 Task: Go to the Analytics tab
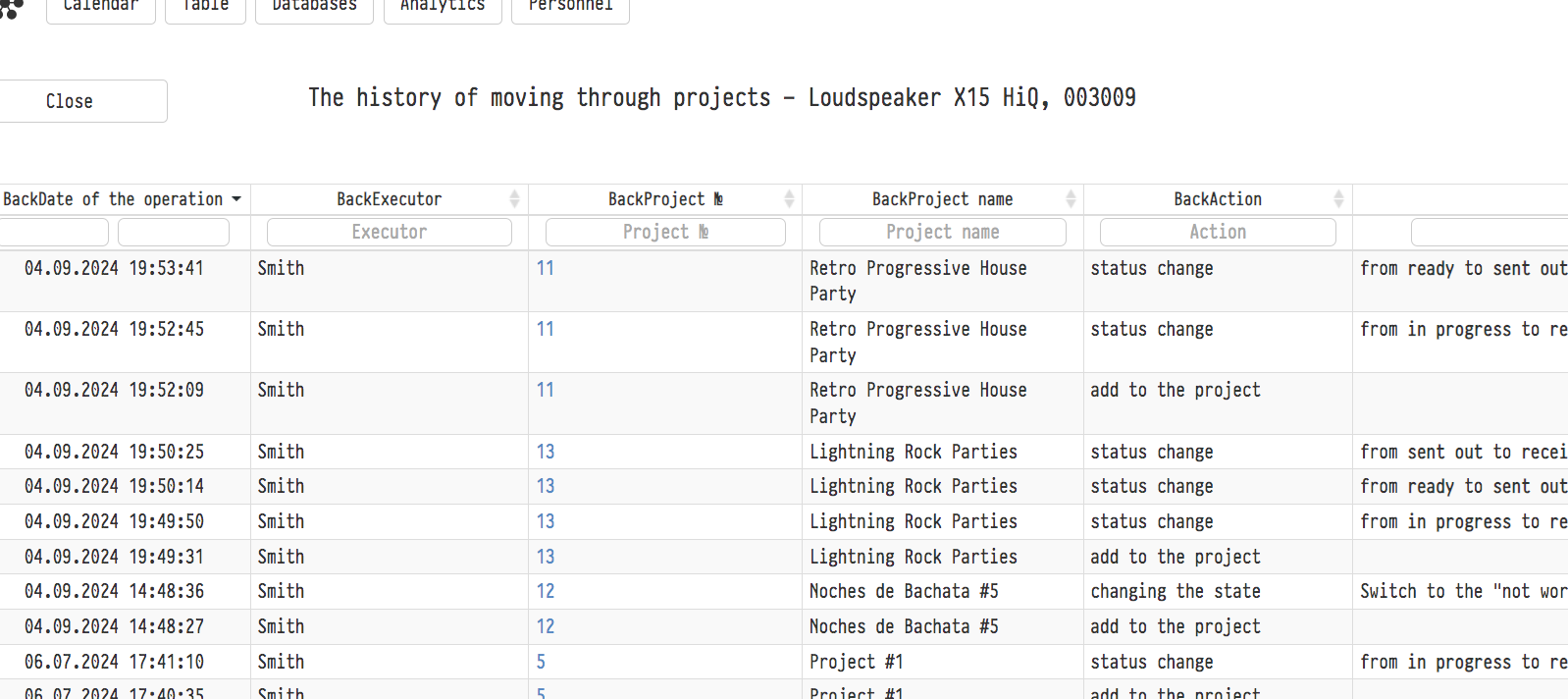443,8
